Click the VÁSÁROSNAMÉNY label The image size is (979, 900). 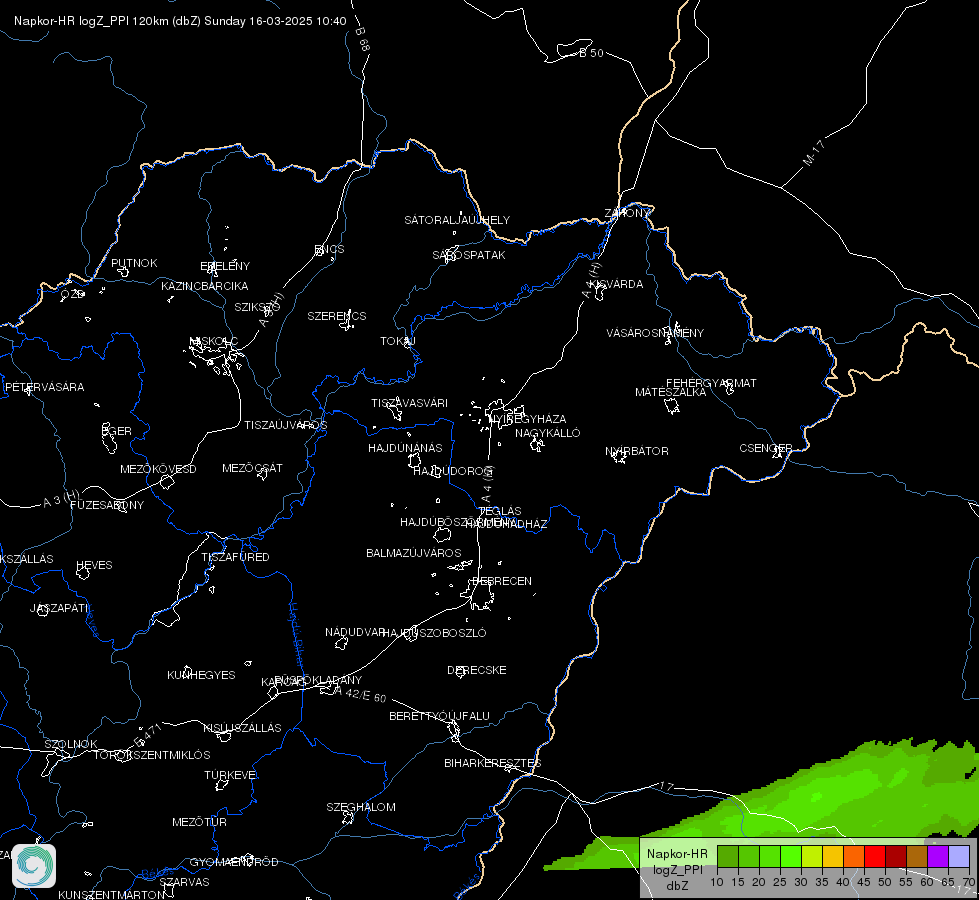pyautogui.click(x=655, y=333)
